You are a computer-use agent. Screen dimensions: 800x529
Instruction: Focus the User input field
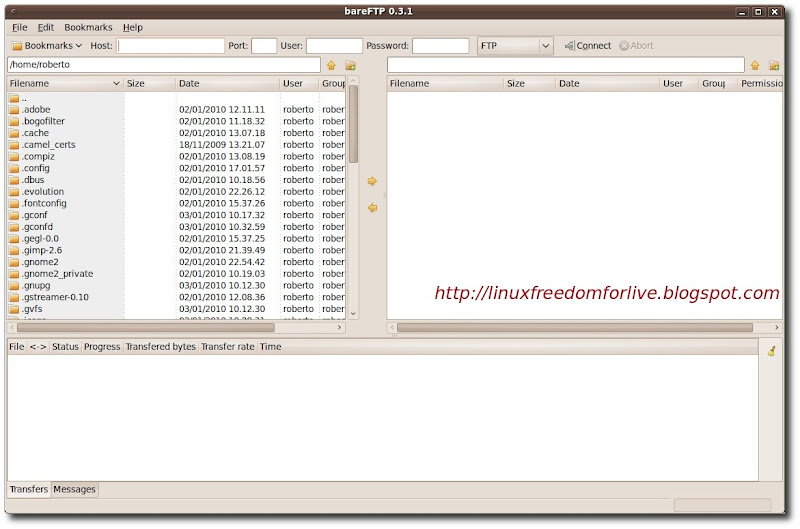coord(334,45)
